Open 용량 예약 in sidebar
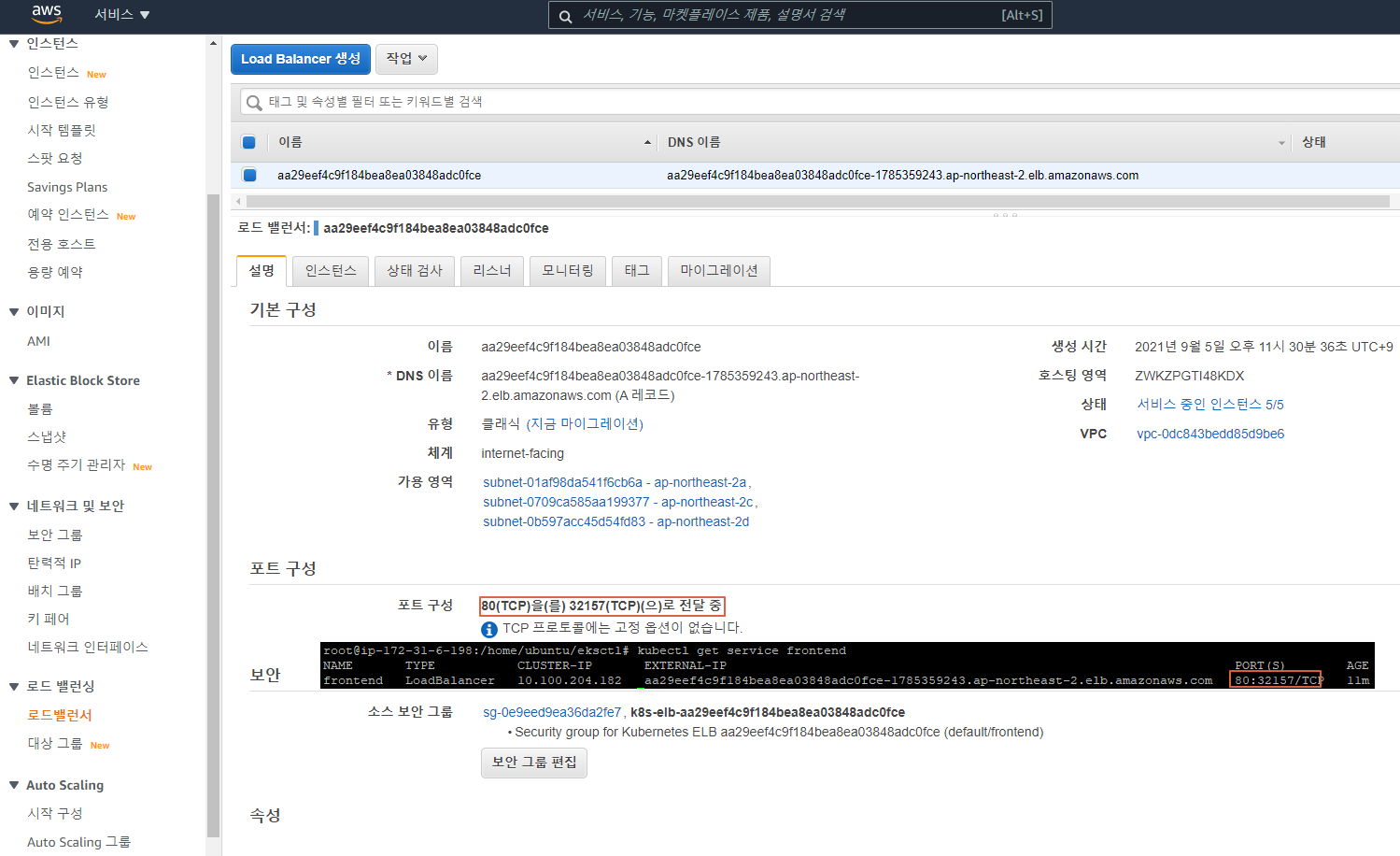Image resolution: width=1400 pixels, height=856 pixels. pyautogui.click(x=55, y=273)
